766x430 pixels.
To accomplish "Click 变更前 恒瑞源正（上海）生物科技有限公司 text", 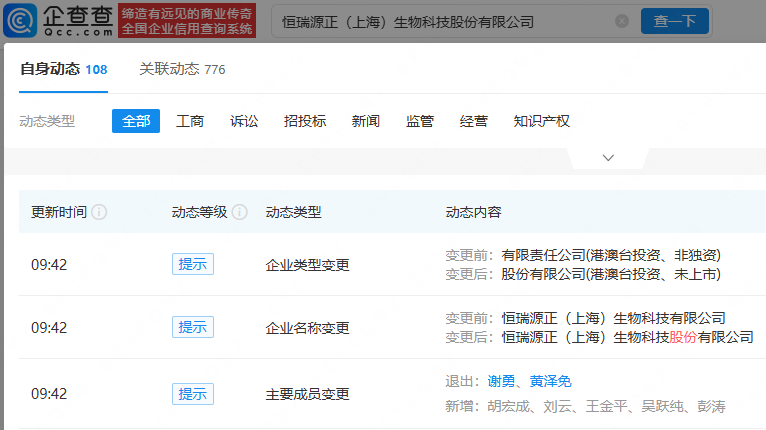I will pos(585,318).
